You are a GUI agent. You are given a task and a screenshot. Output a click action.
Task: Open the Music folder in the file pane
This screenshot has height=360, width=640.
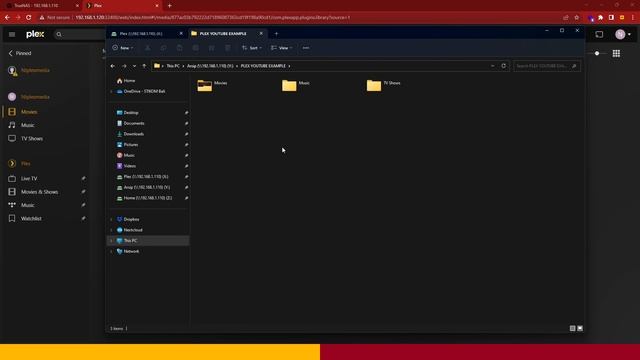click(289, 85)
